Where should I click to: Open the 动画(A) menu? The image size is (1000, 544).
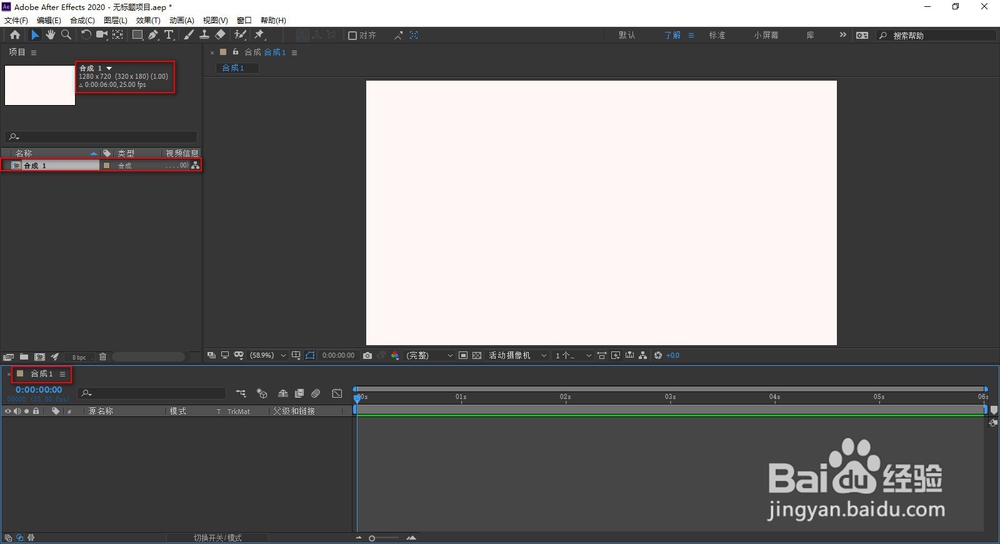coord(182,20)
